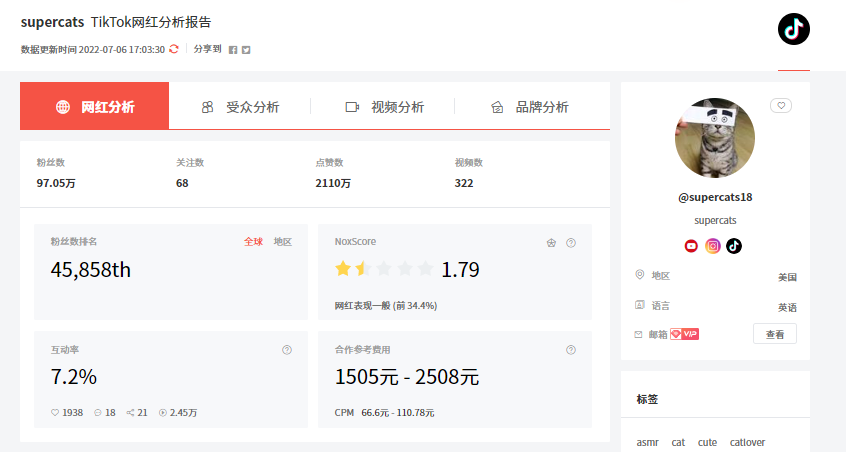The image size is (846, 452).
Task: Click the 英语 language value
Action: [x=787, y=307]
